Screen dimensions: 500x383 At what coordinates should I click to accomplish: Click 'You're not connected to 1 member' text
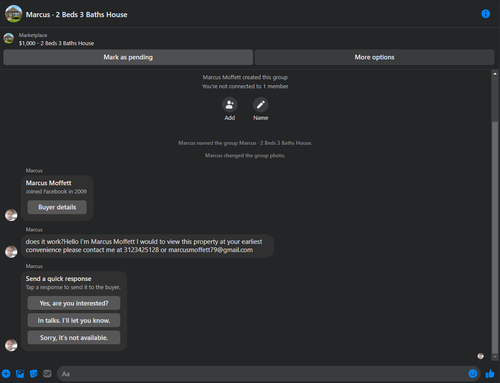[245, 86]
